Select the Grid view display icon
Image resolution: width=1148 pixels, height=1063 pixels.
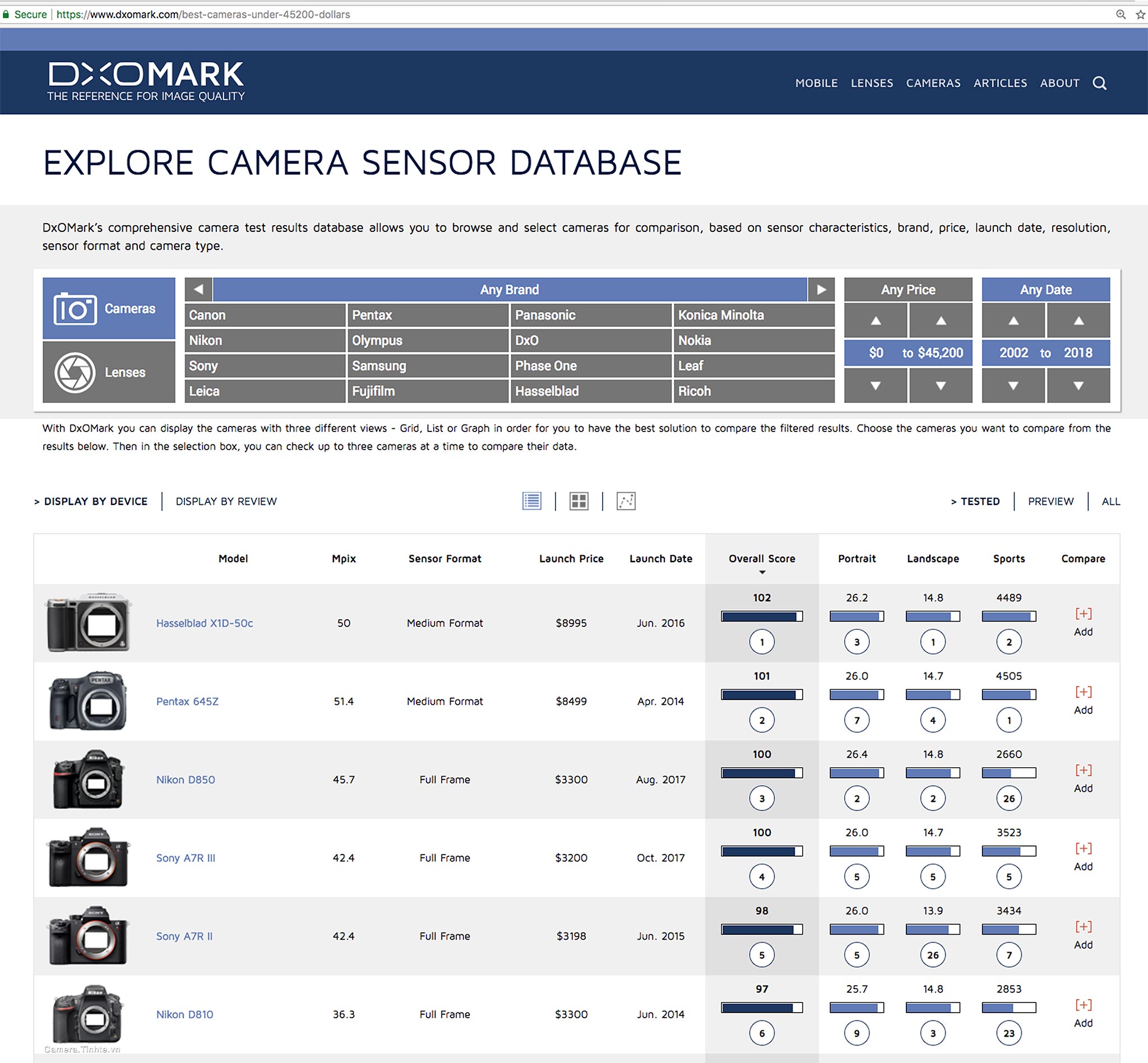tap(579, 501)
